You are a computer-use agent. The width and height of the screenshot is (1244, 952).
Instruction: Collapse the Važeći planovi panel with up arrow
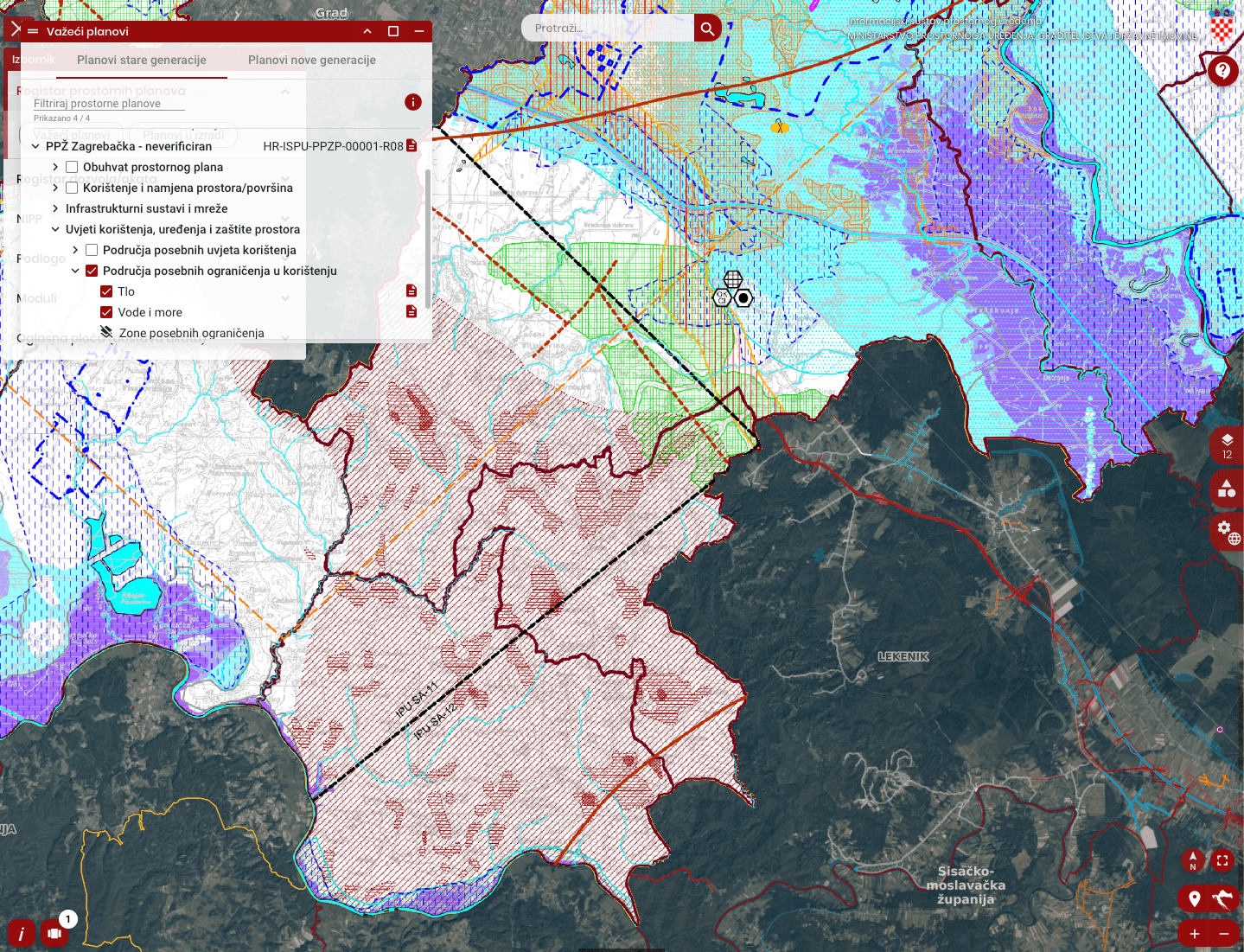(367, 31)
